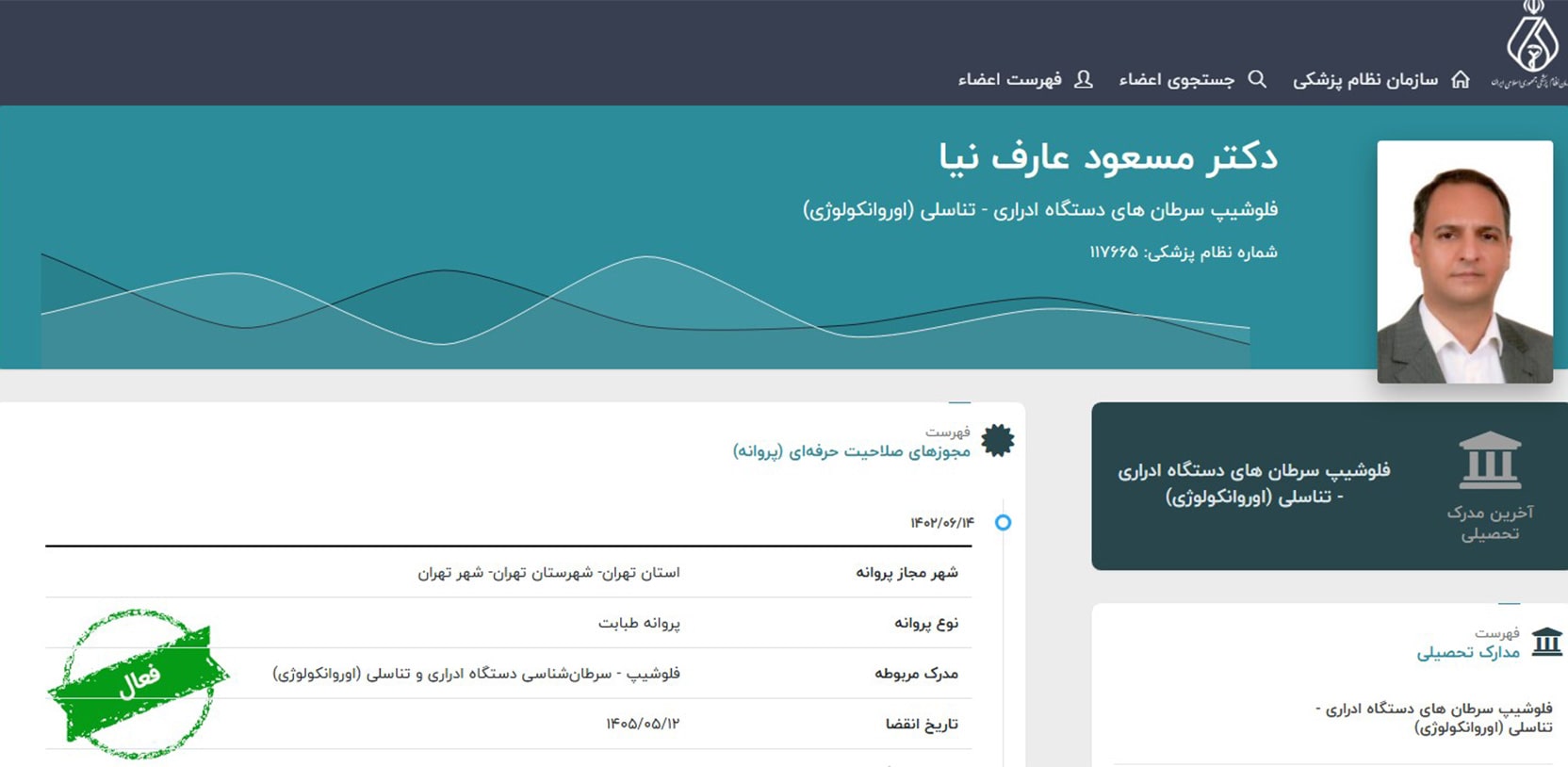Go to the فهرست اعضاء menu item
1568x767 pixels.
[x=1009, y=80]
